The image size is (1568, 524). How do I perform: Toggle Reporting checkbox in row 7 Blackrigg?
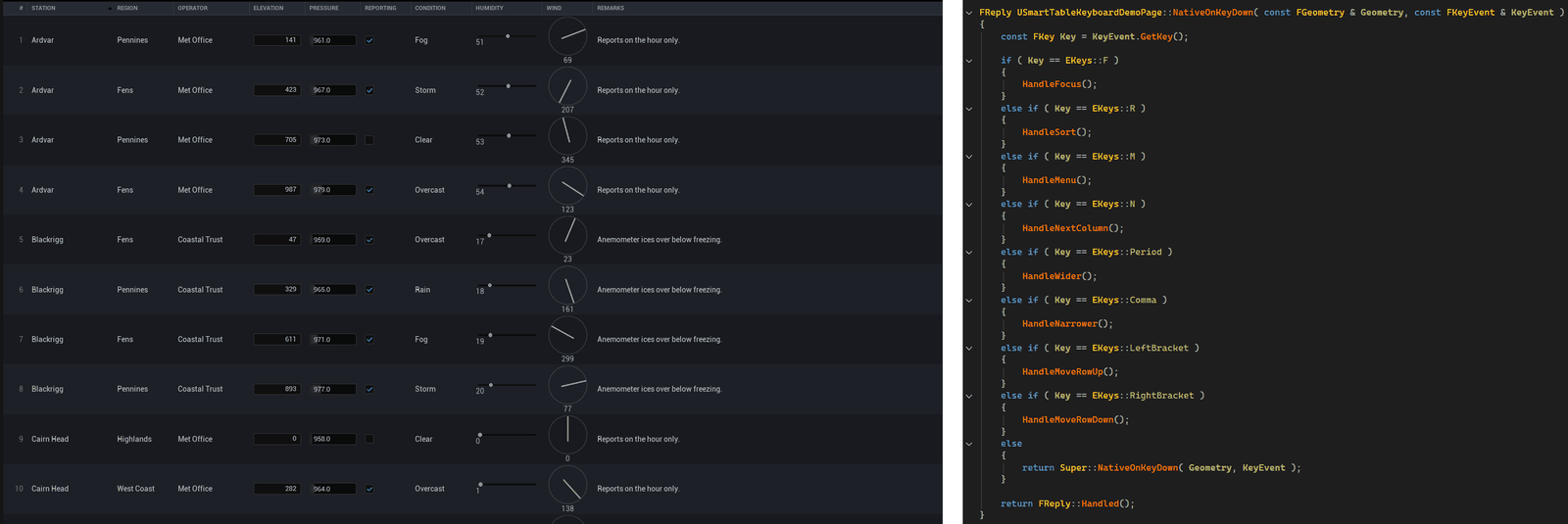369,339
